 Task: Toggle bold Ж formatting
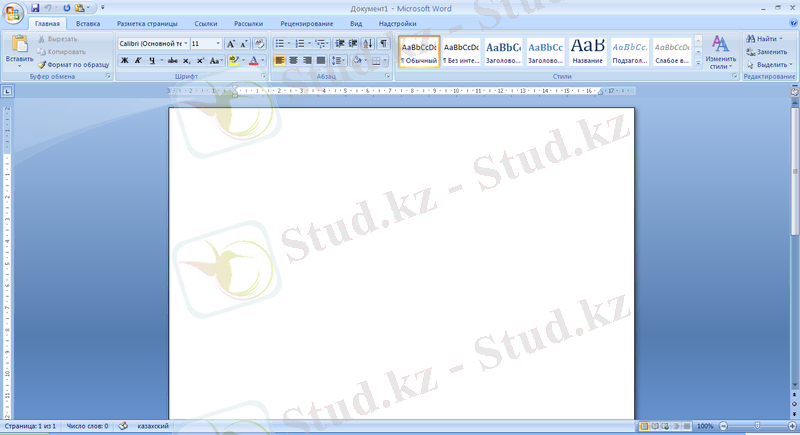click(x=124, y=60)
